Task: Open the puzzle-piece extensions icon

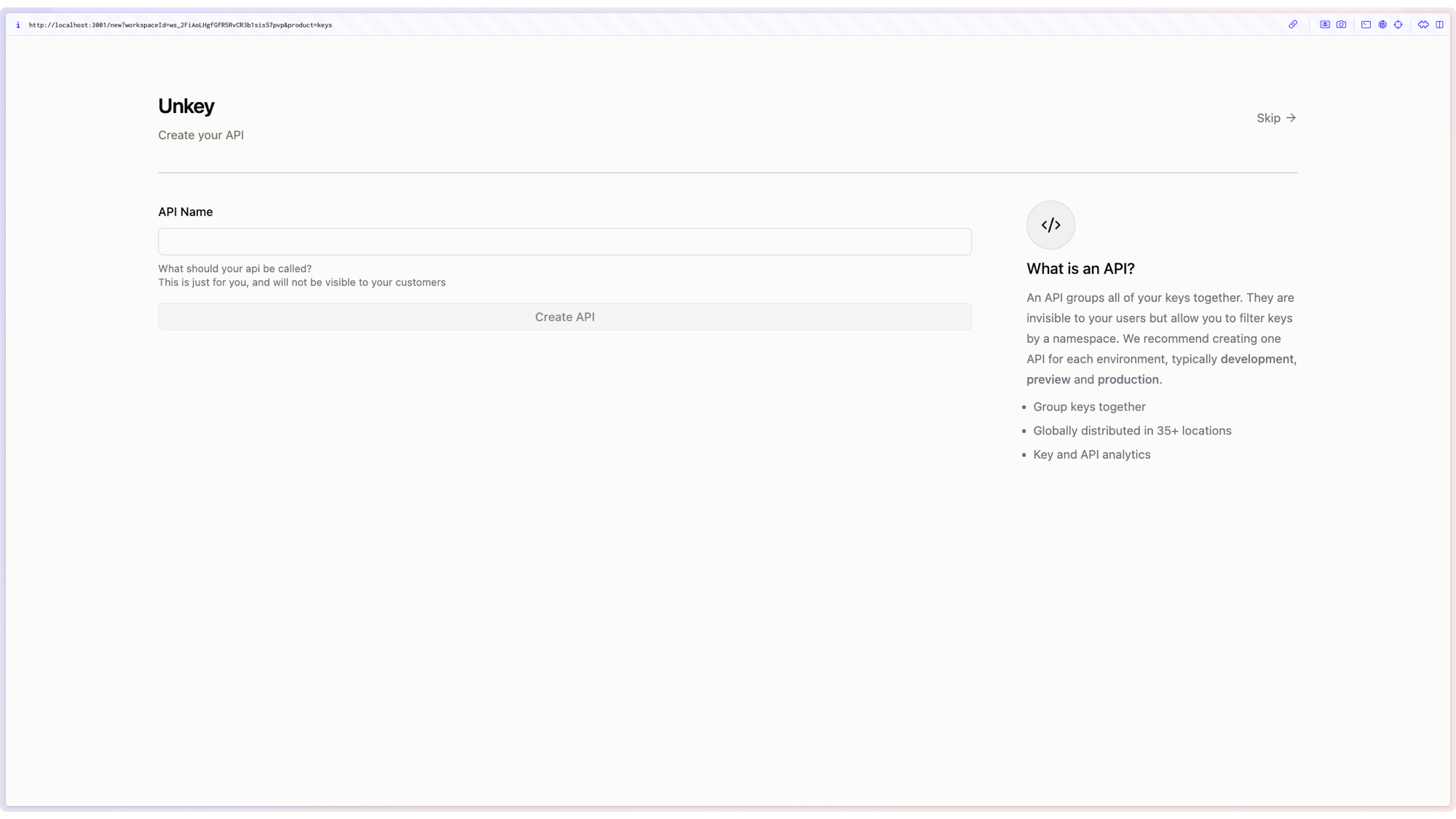Action: (x=1423, y=25)
